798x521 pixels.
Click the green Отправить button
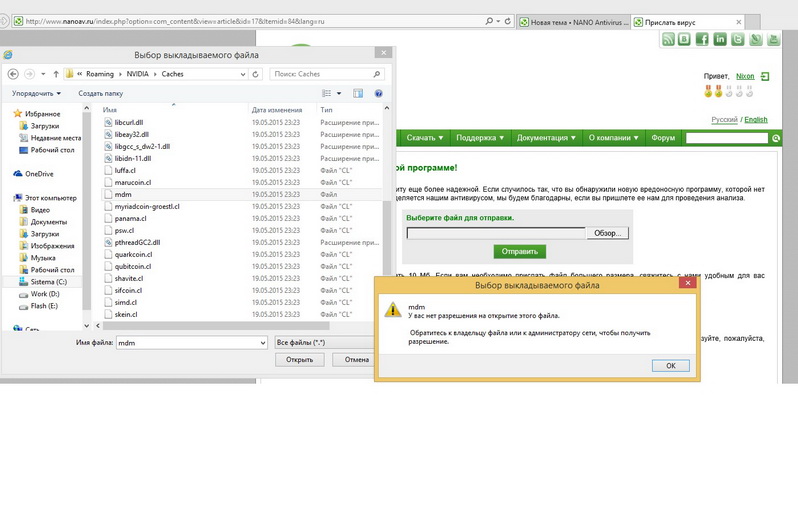519,251
